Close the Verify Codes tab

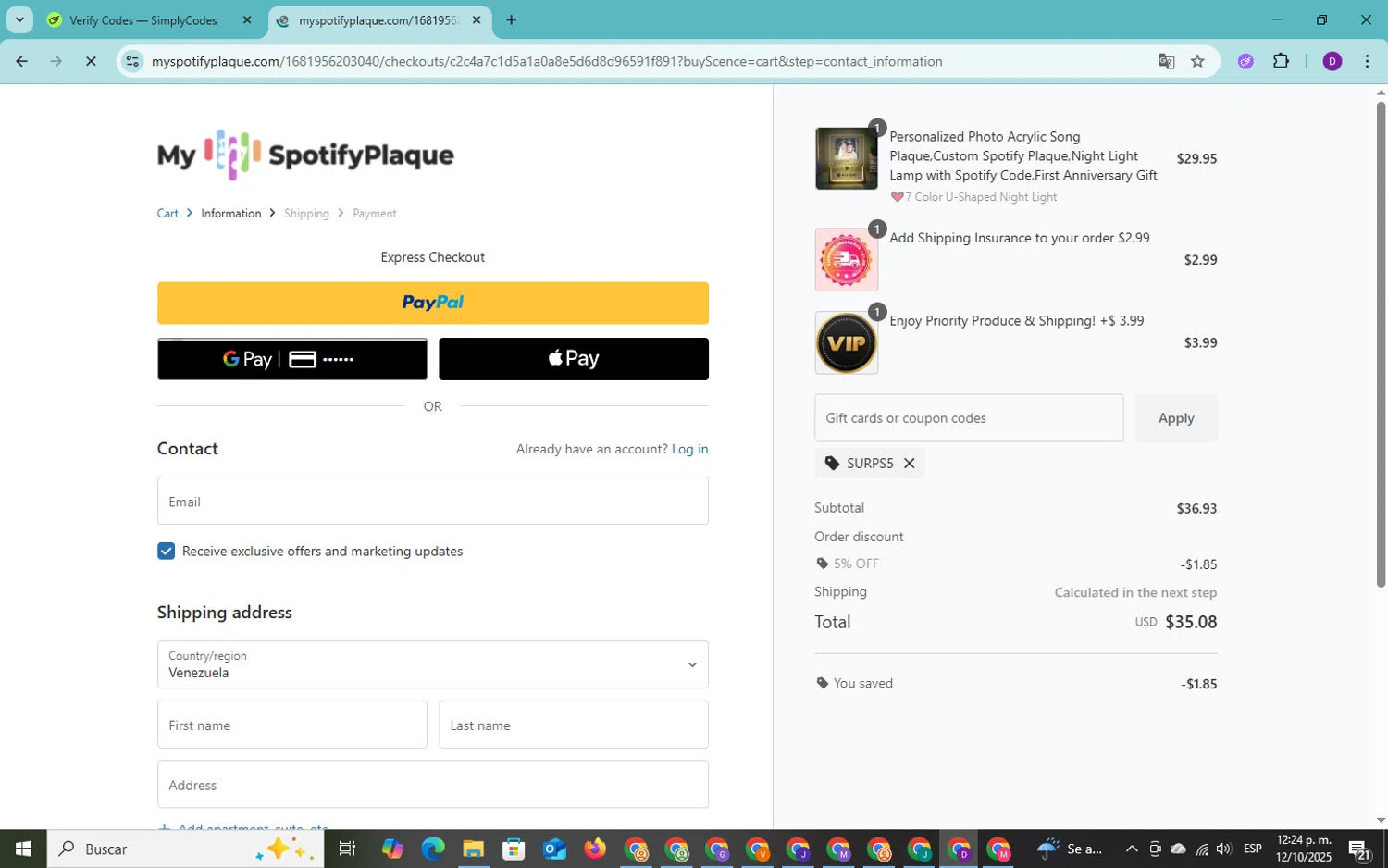point(247,19)
